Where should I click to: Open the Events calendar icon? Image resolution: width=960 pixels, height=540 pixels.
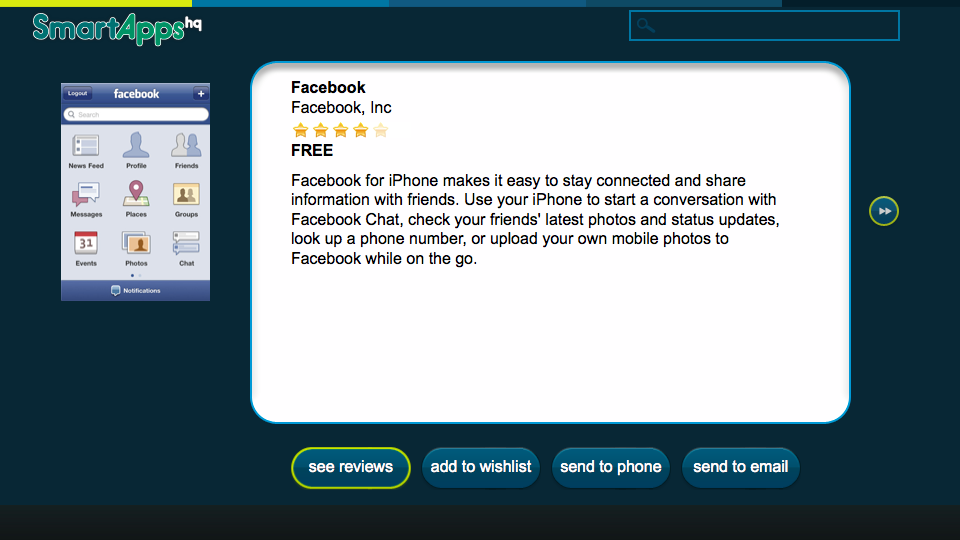pyautogui.click(x=86, y=242)
